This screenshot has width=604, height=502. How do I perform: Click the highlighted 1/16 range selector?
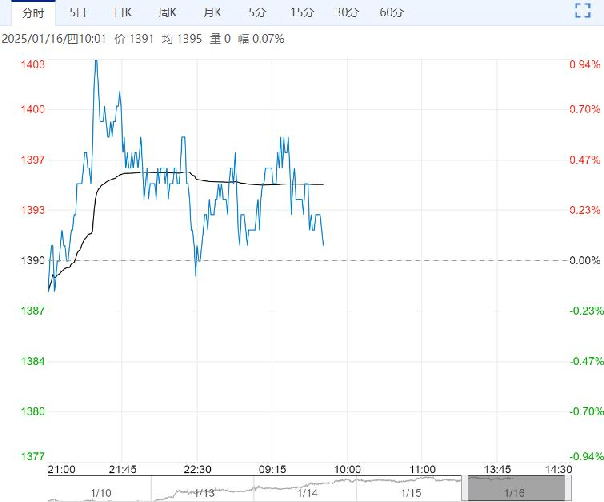click(516, 488)
